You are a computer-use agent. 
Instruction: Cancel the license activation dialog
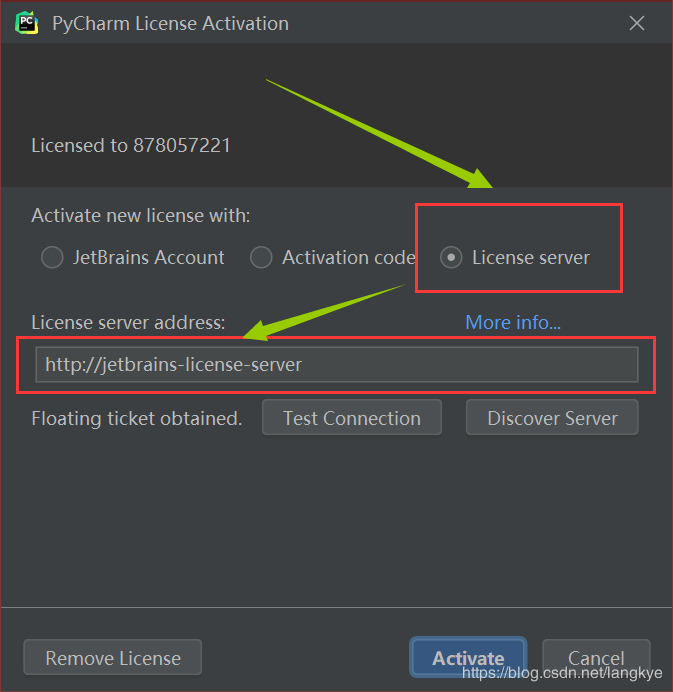pyautogui.click(x=596, y=657)
